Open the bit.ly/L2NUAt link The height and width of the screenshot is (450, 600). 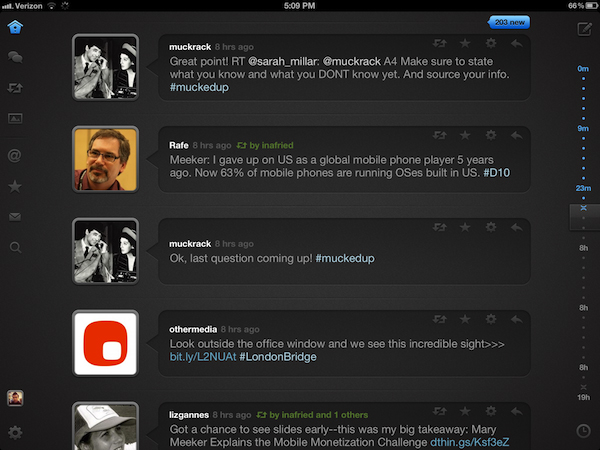tap(203, 357)
